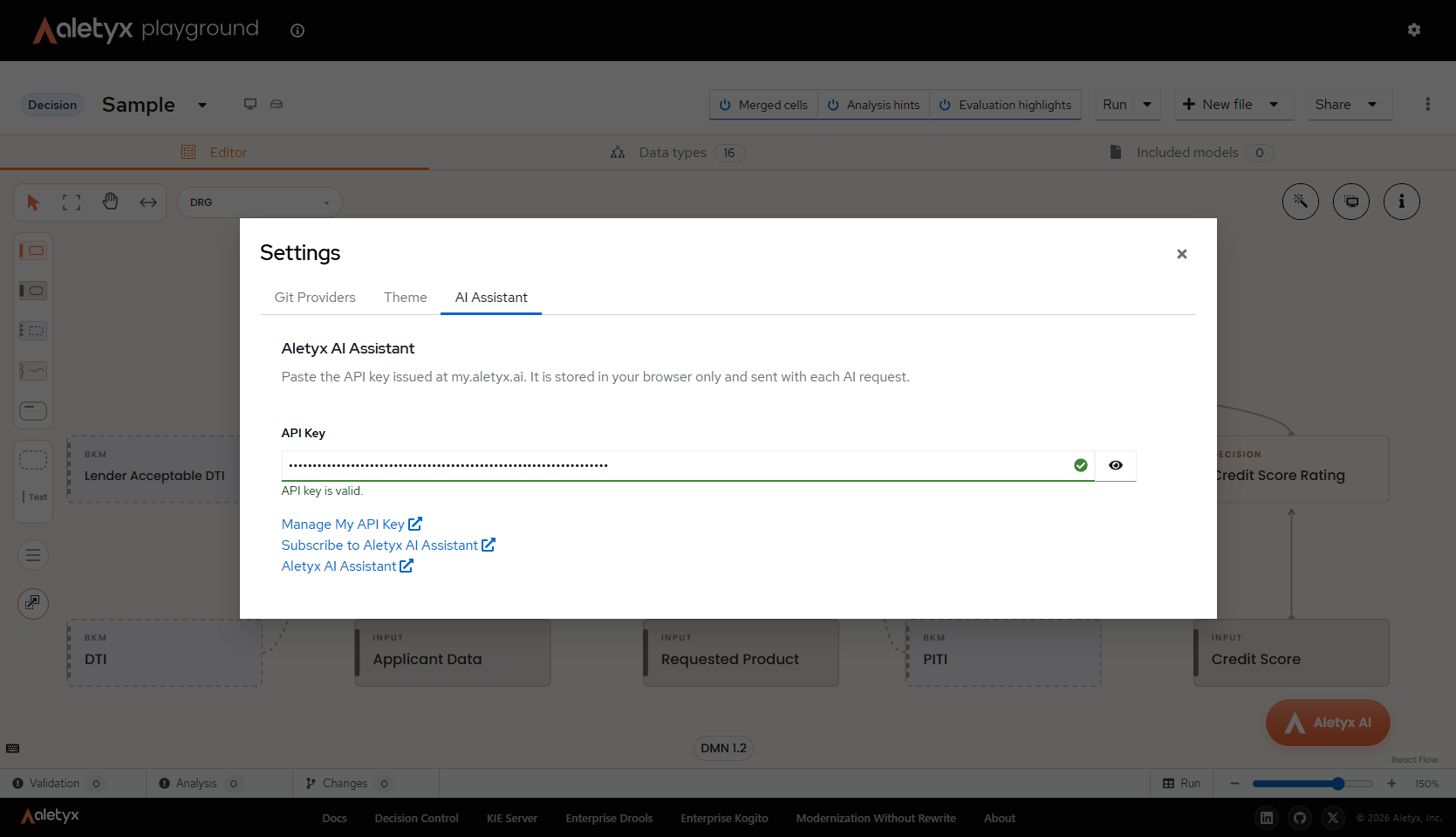Open the Changes status panel
This screenshot has height=837, width=1456.
(x=348, y=784)
